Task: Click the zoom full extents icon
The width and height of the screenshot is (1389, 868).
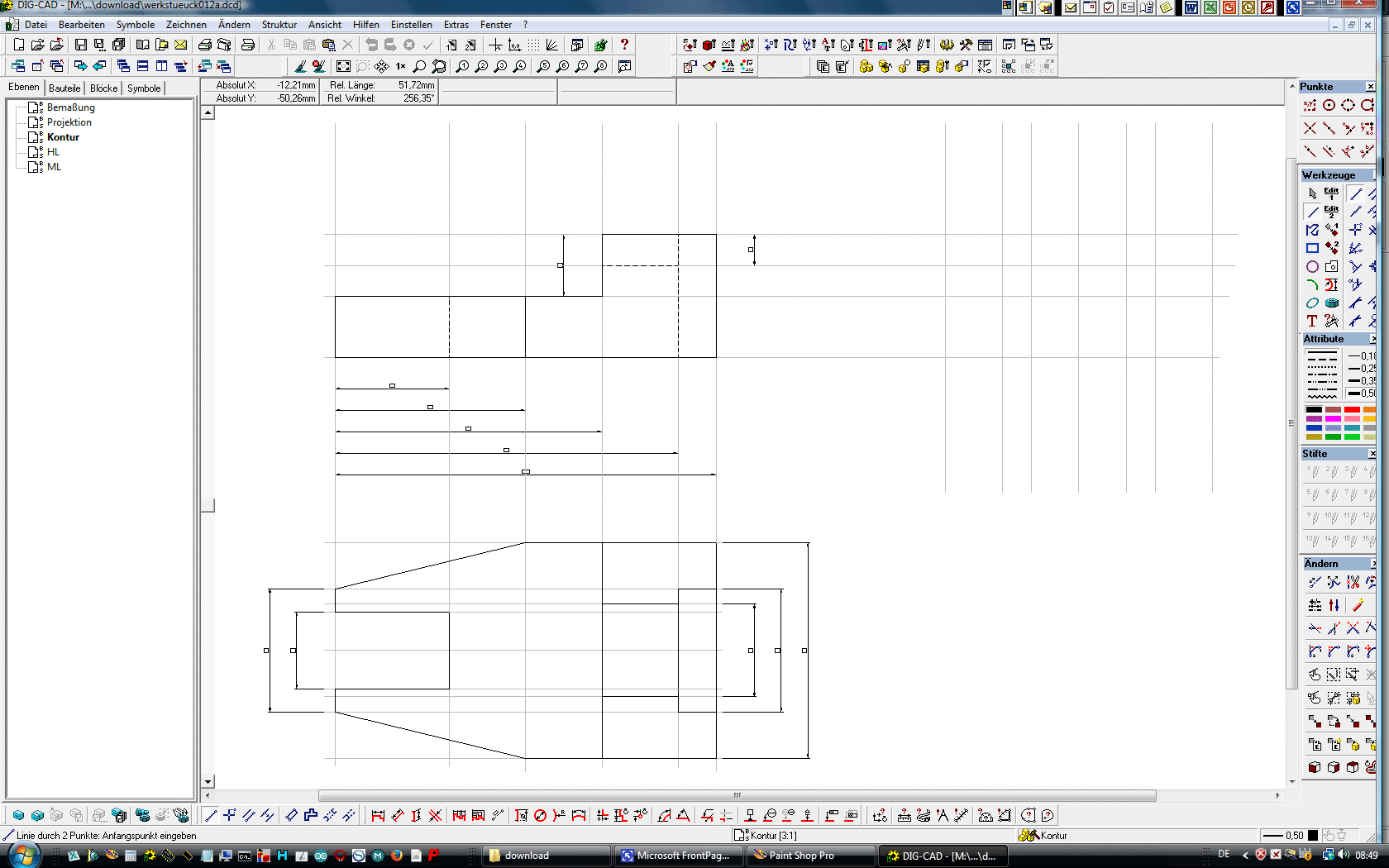Action: pyautogui.click(x=343, y=66)
